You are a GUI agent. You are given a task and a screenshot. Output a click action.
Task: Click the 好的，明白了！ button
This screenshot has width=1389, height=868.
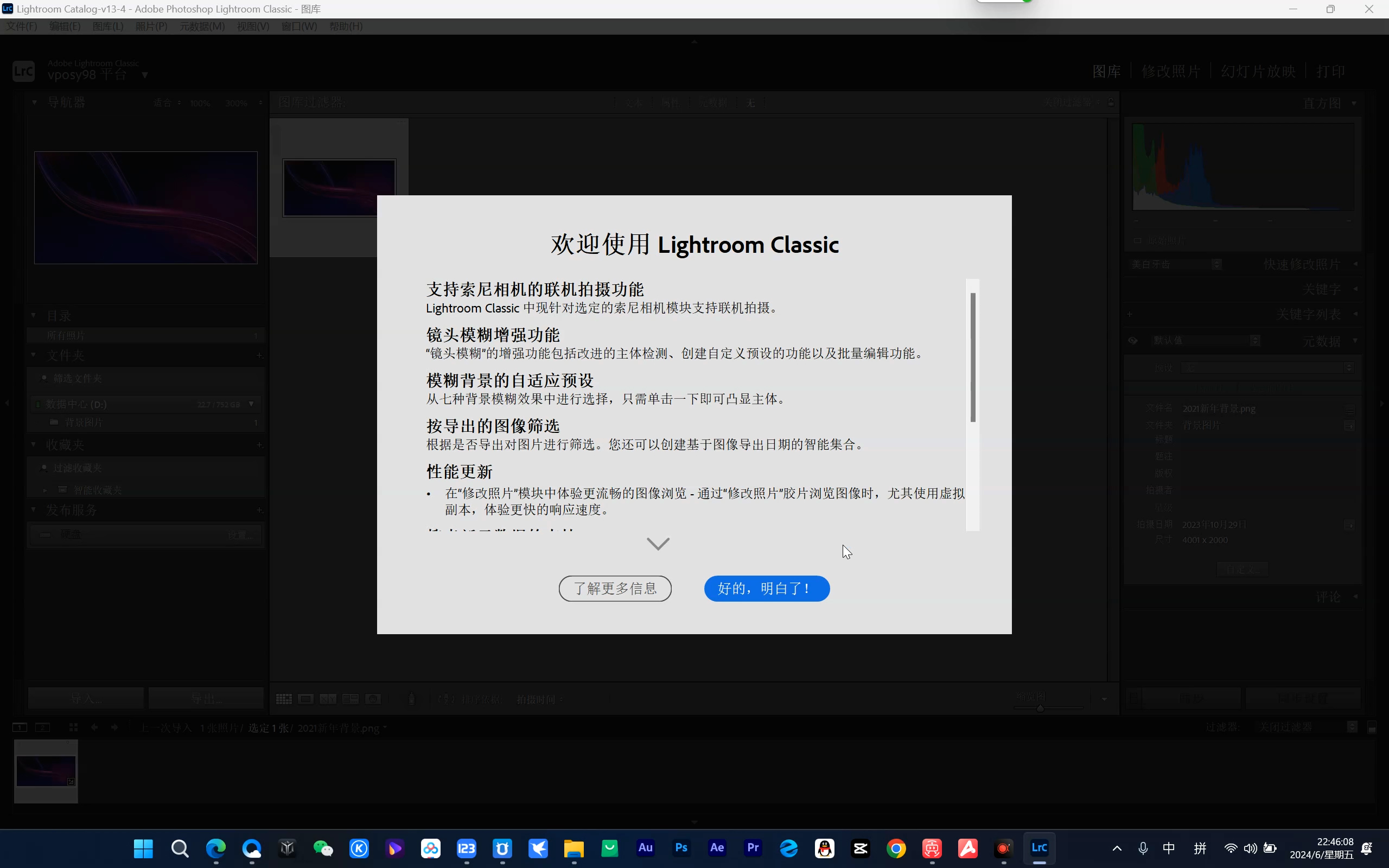tap(766, 589)
